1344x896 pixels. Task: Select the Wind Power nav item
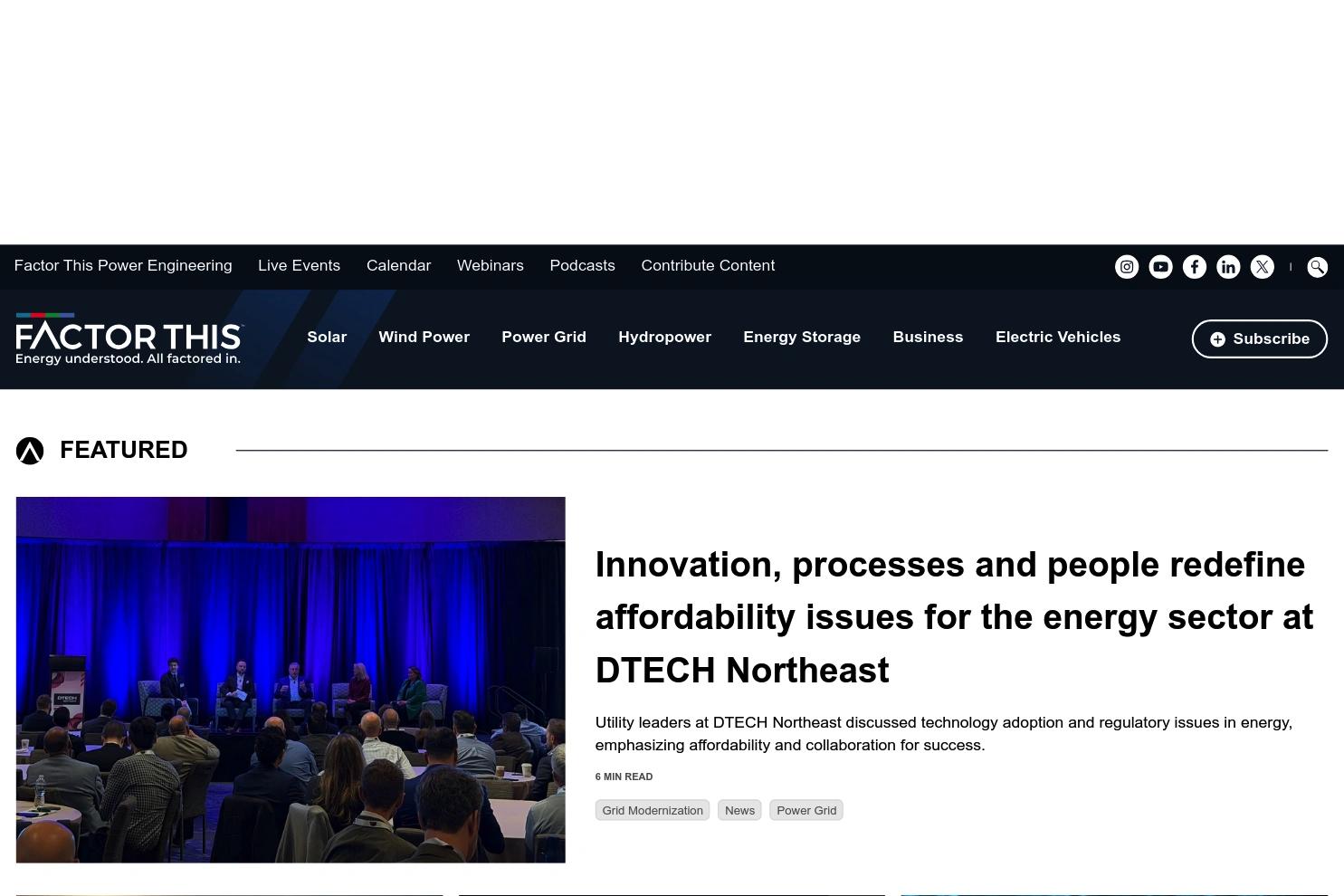424,337
